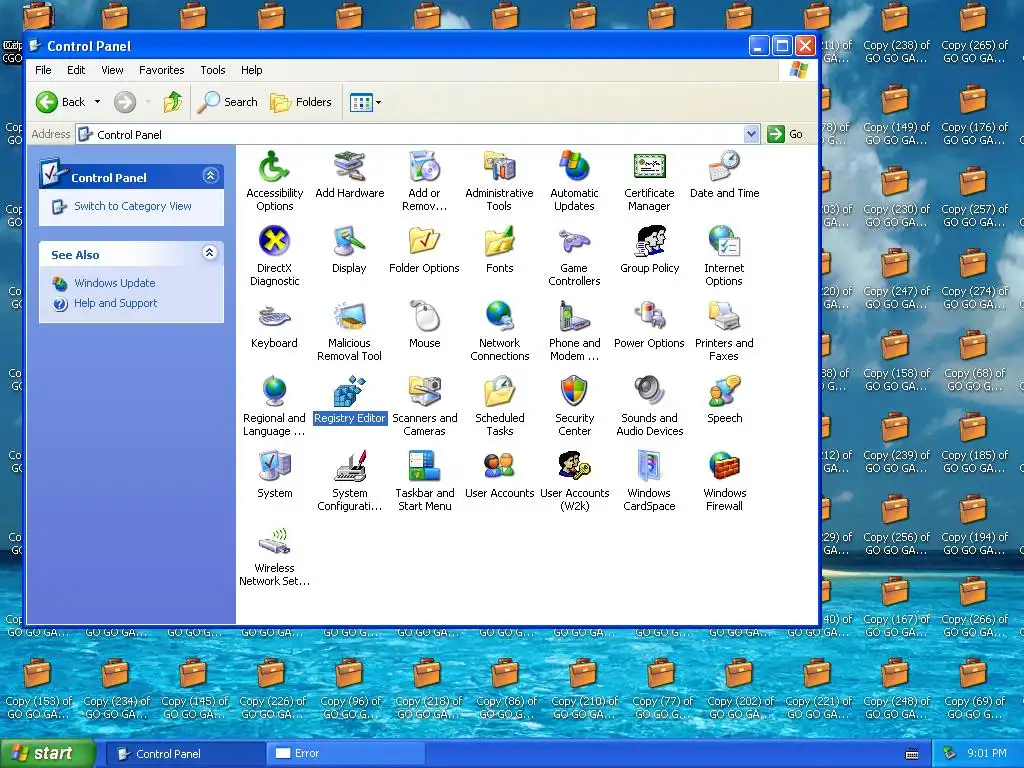Open the File menu
This screenshot has height=768, width=1024.
click(x=43, y=70)
